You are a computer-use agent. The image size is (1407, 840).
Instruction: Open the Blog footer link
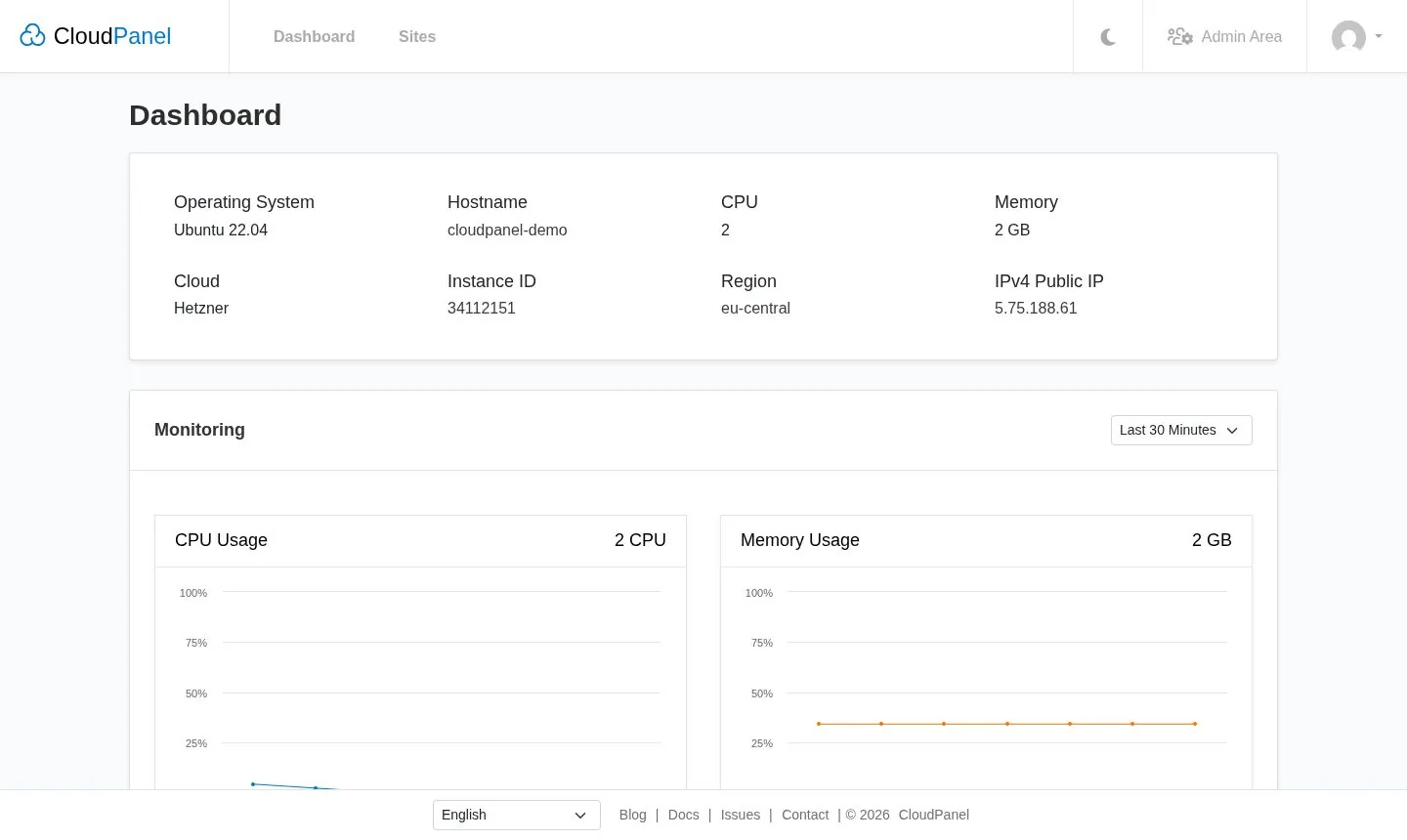[x=632, y=815]
